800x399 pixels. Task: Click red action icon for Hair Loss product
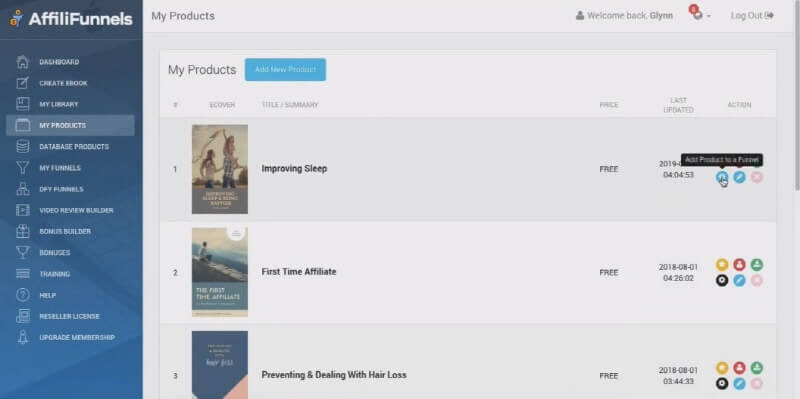click(739, 367)
